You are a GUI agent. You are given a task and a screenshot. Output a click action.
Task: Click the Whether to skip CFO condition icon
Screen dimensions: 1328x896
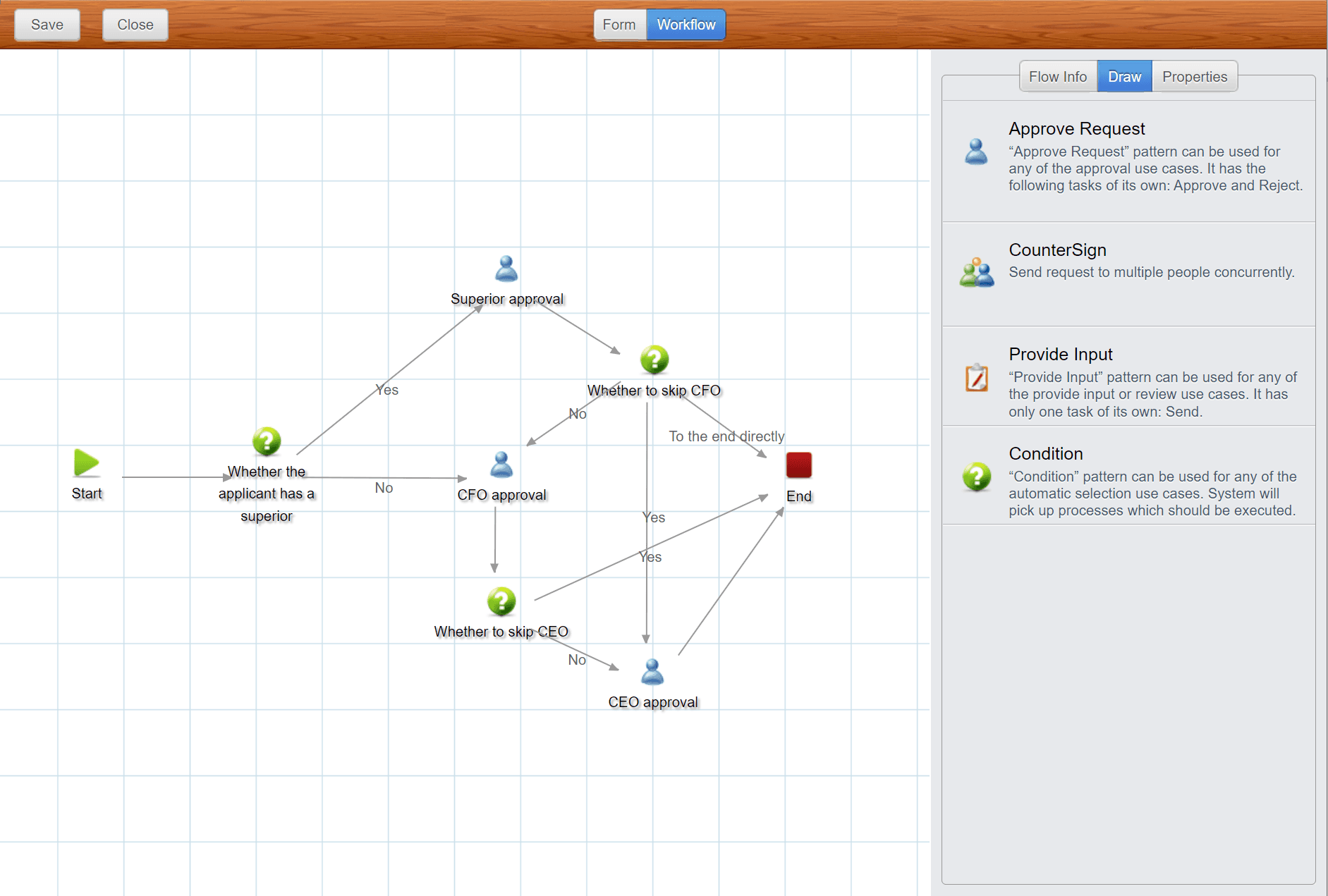654,360
